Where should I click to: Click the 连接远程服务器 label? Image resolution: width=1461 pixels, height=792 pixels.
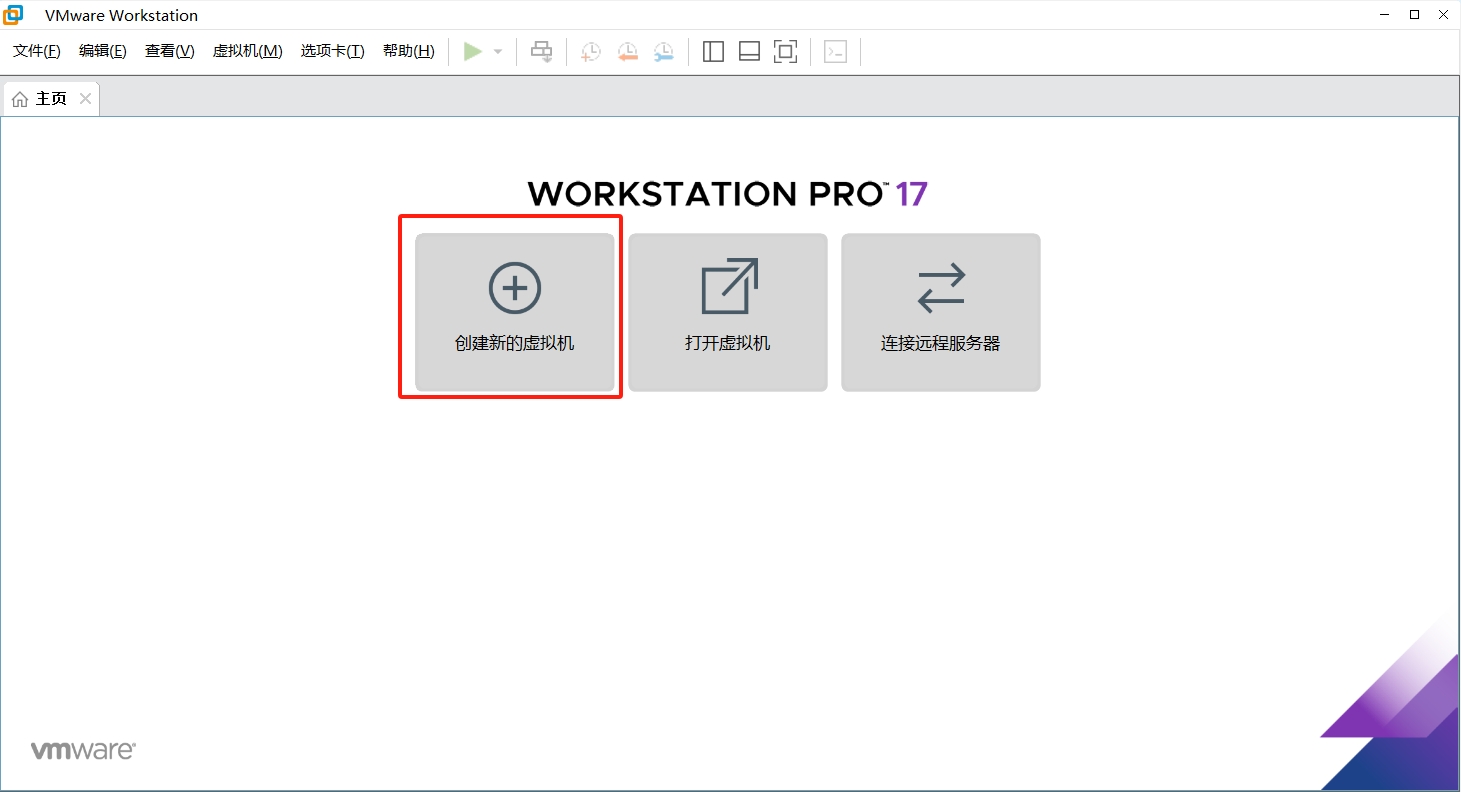click(x=941, y=344)
